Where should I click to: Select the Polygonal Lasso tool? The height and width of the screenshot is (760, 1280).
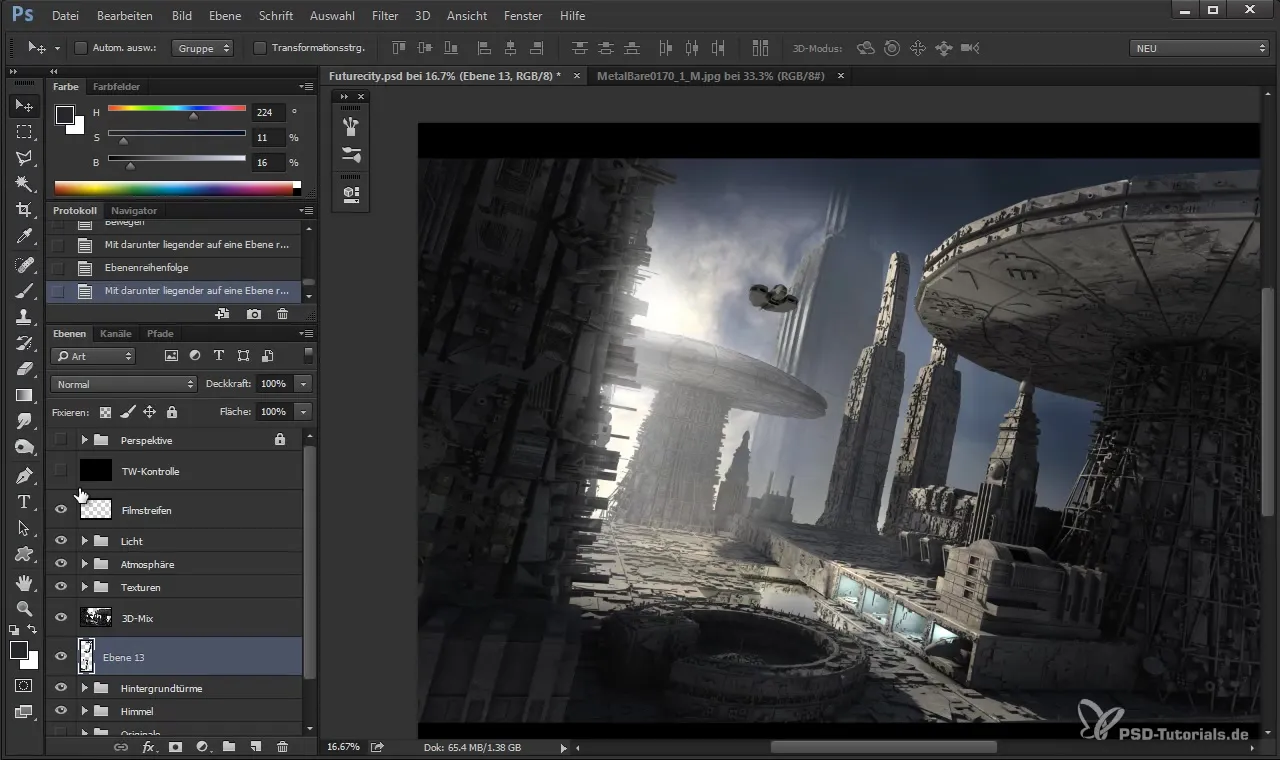tap(24, 157)
